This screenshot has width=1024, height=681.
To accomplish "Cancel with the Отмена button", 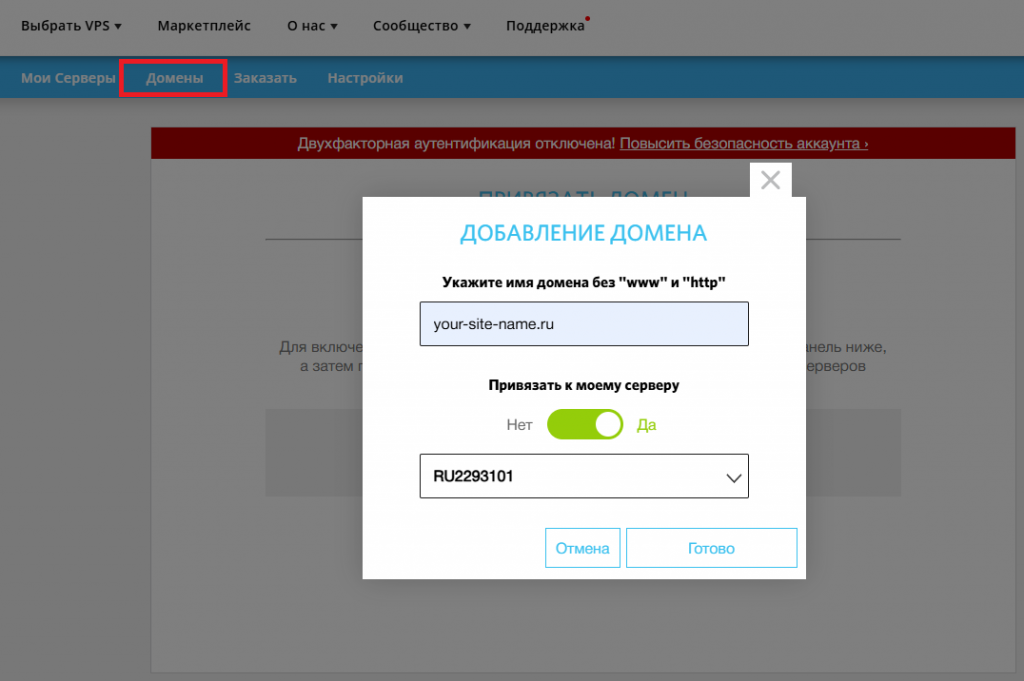I will coord(583,547).
